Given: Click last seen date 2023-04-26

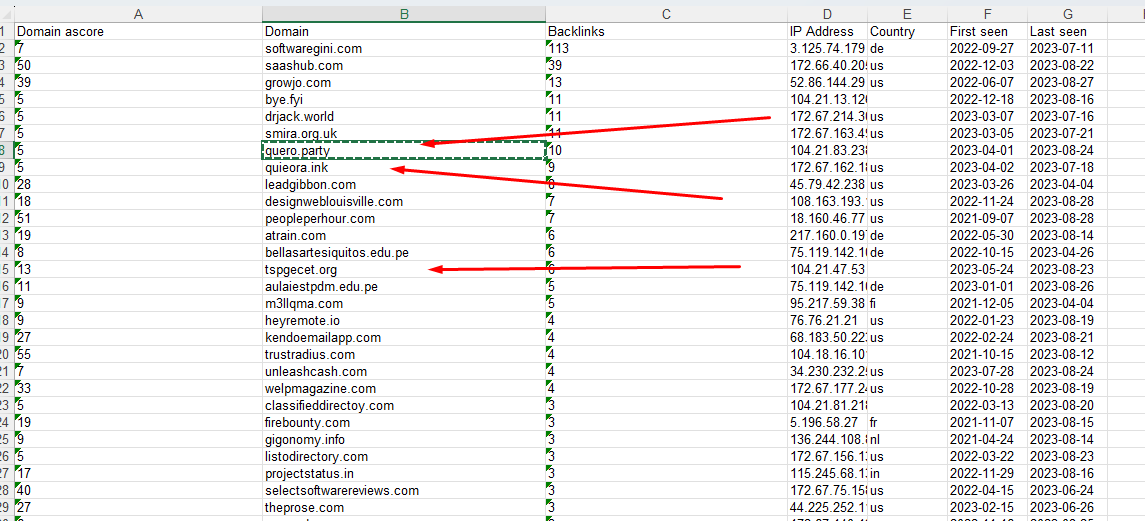Looking at the screenshot, I should (1067, 252).
